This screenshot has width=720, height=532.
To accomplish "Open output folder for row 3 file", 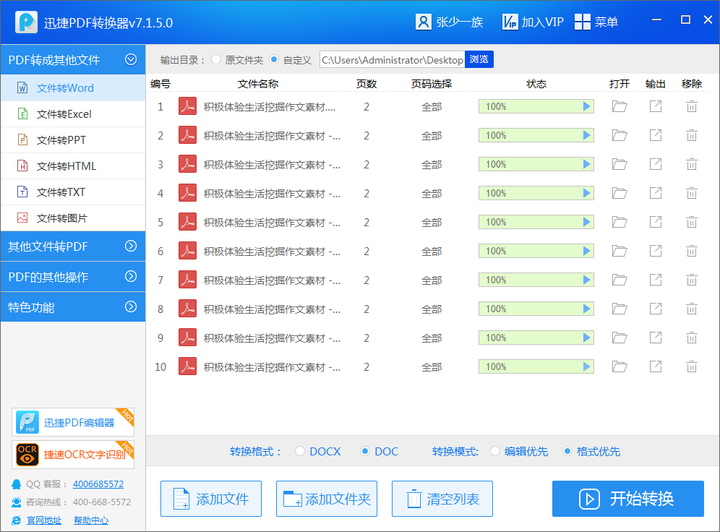I will pos(619,164).
